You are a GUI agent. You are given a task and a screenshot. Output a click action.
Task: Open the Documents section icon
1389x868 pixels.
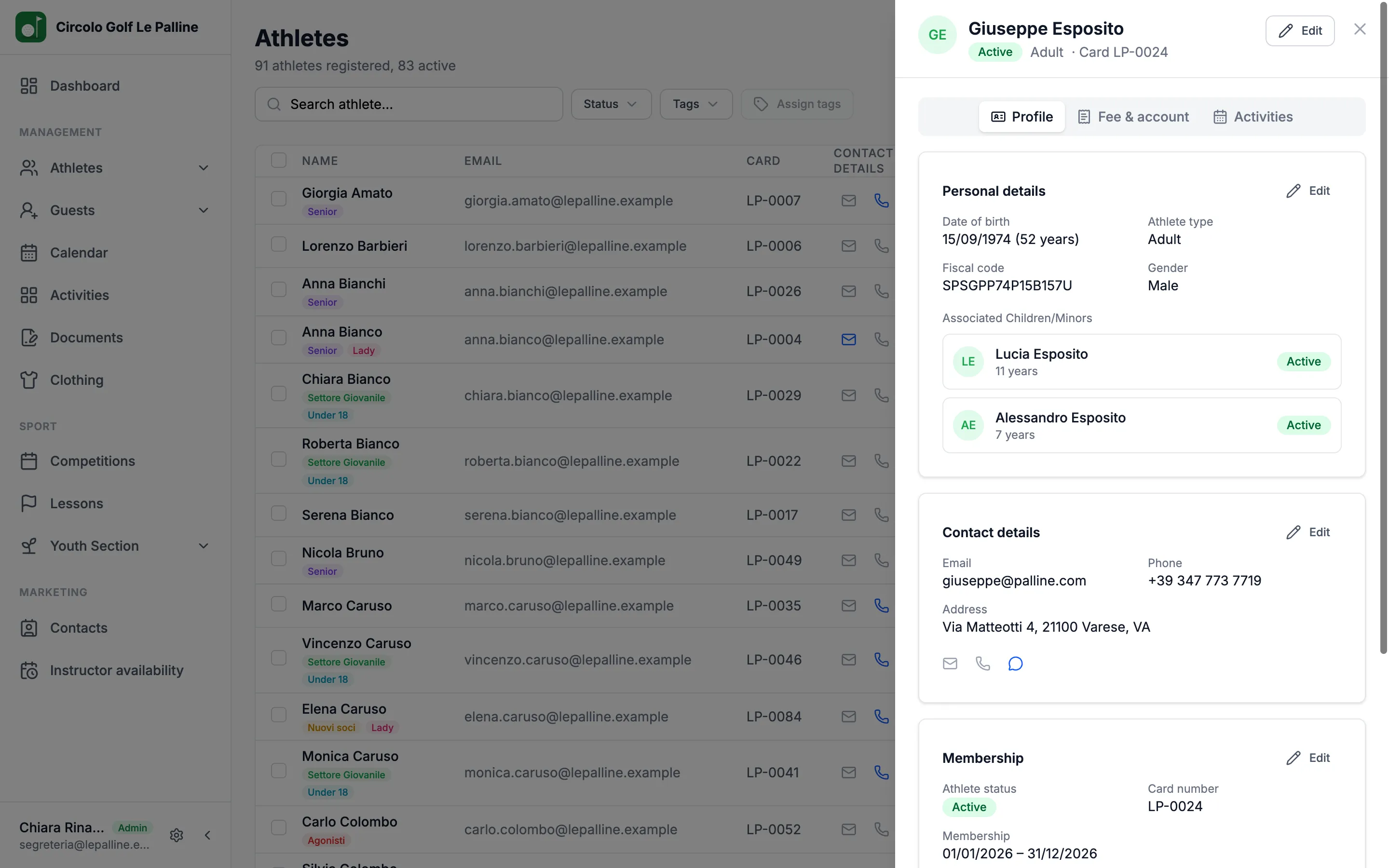[x=29, y=338]
